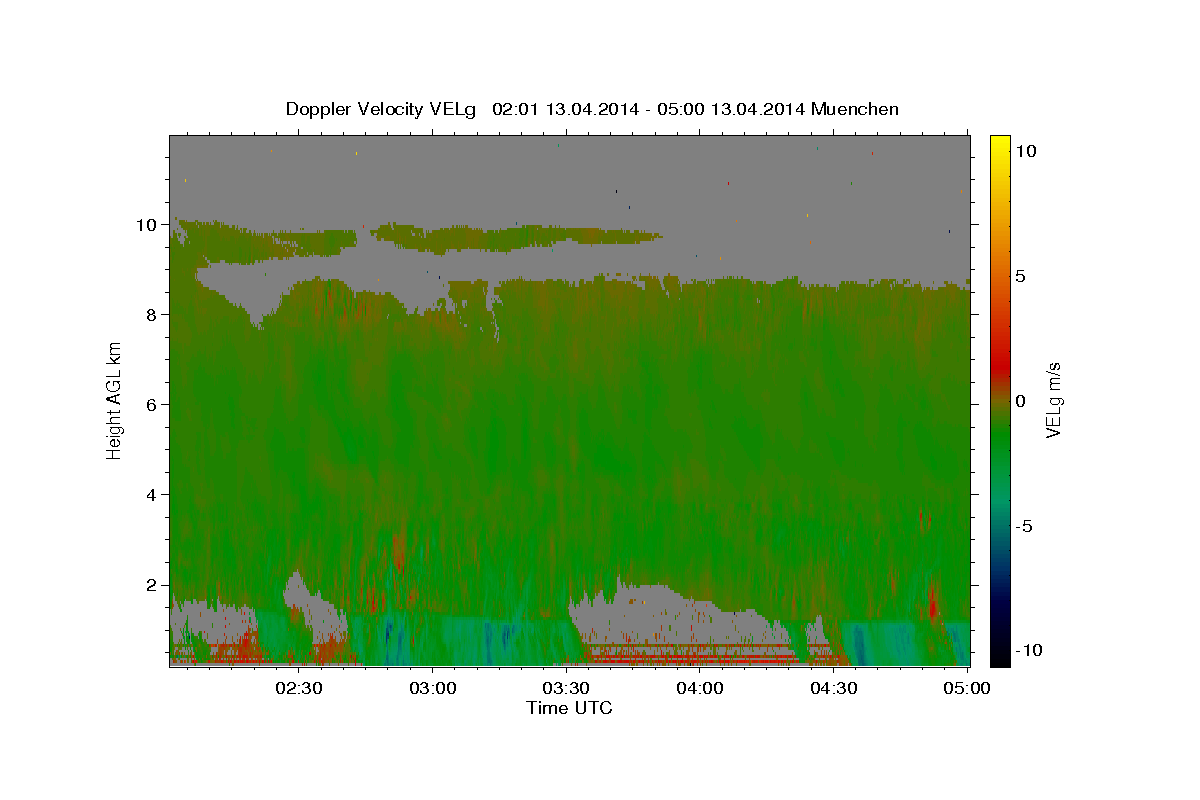Screen dimensions: 1200x800
Task: Click the 'Muenchen' station name in the title
Action: point(856,109)
